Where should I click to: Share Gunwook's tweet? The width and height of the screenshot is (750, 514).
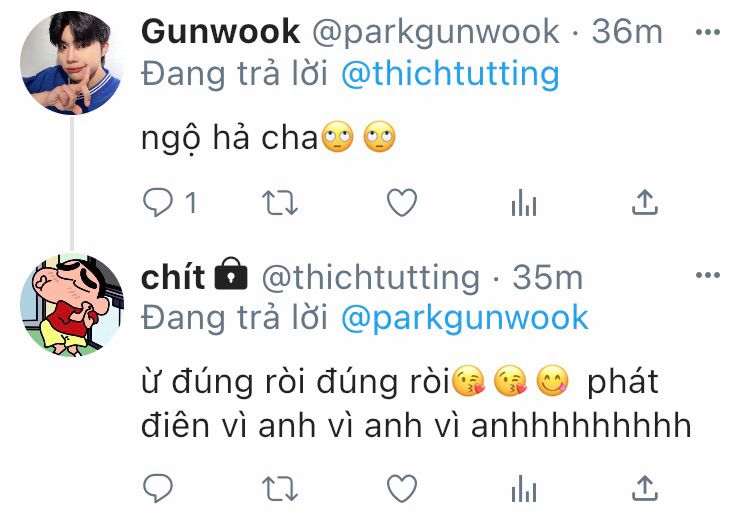tap(645, 202)
